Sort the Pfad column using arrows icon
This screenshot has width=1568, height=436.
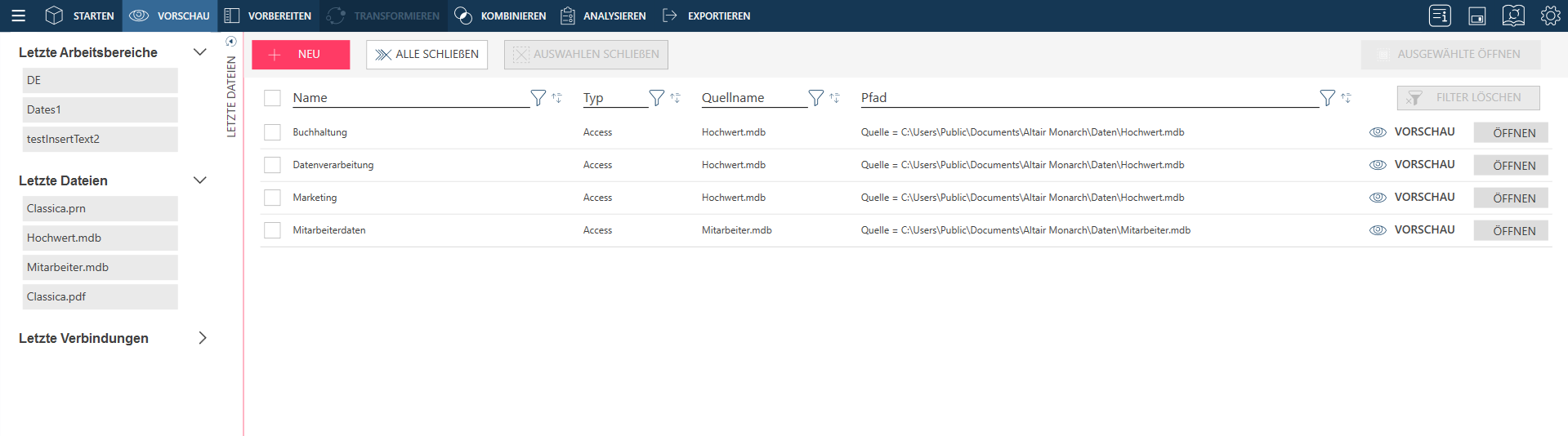click(1346, 98)
